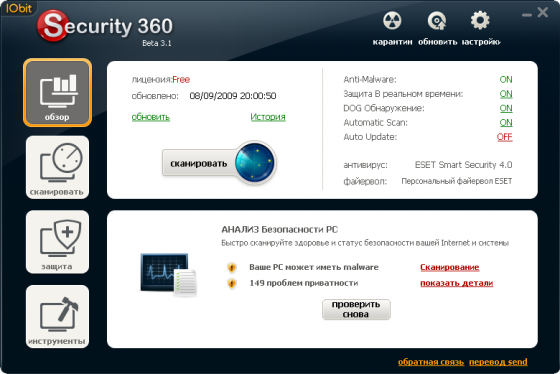Click the Security 360 red S logo
The height and width of the screenshot is (374, 560).
[x=53, y=25]
